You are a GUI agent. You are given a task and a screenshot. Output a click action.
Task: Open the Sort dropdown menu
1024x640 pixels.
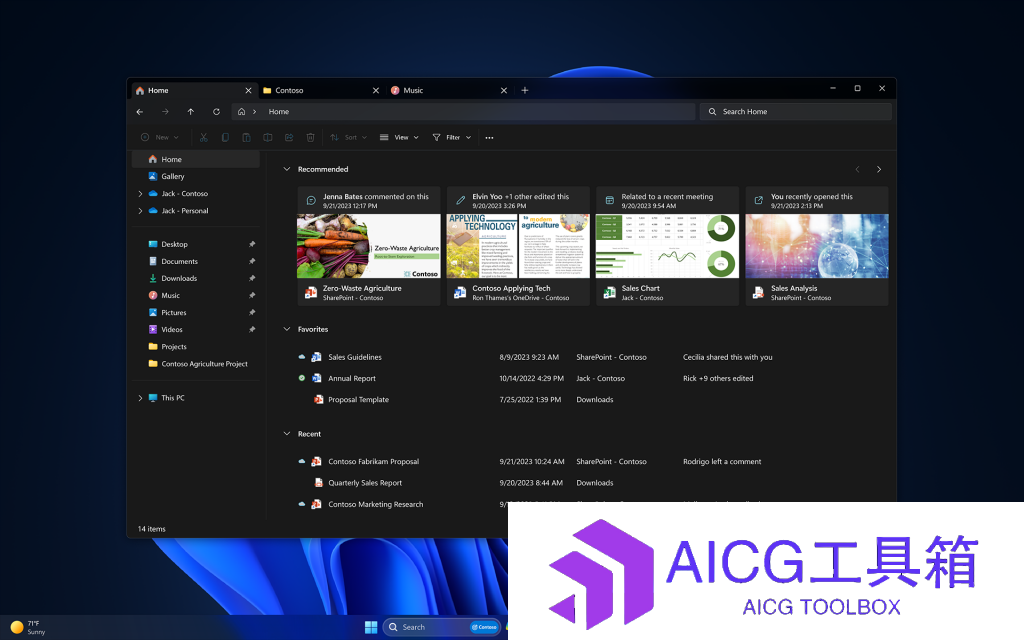349,137
